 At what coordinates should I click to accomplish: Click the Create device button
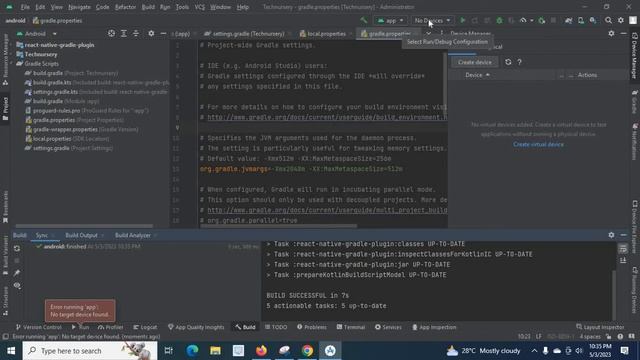pos(474,62)
